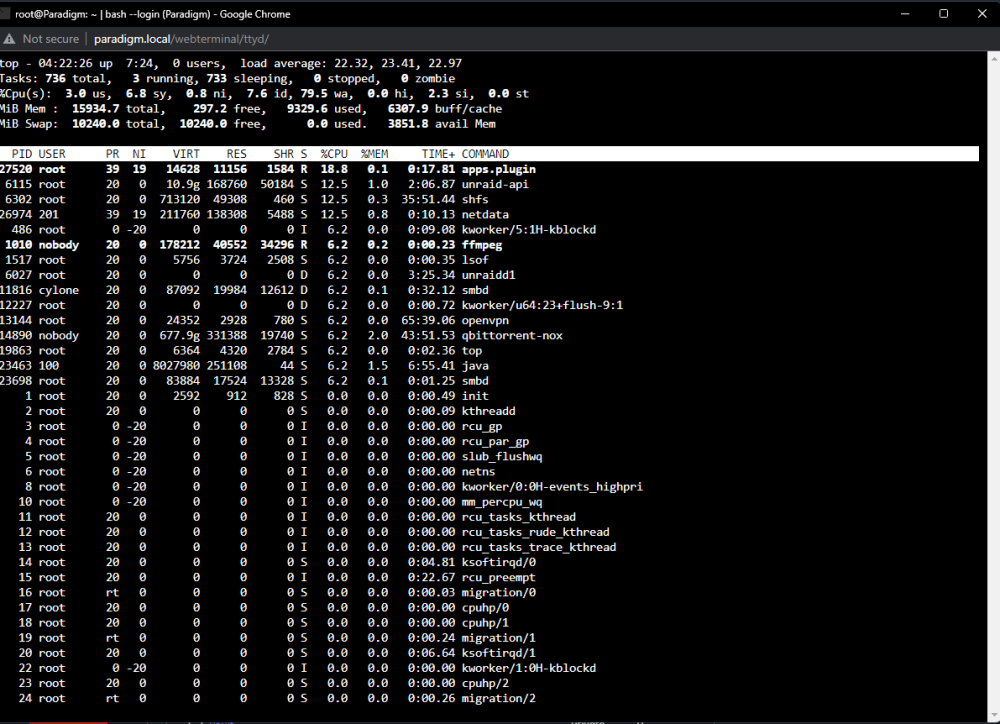The width and height of the screenshot is (1000, 724).
Task: Click the top process in command column
Action: pyautogui.click(x=472, y=351)
